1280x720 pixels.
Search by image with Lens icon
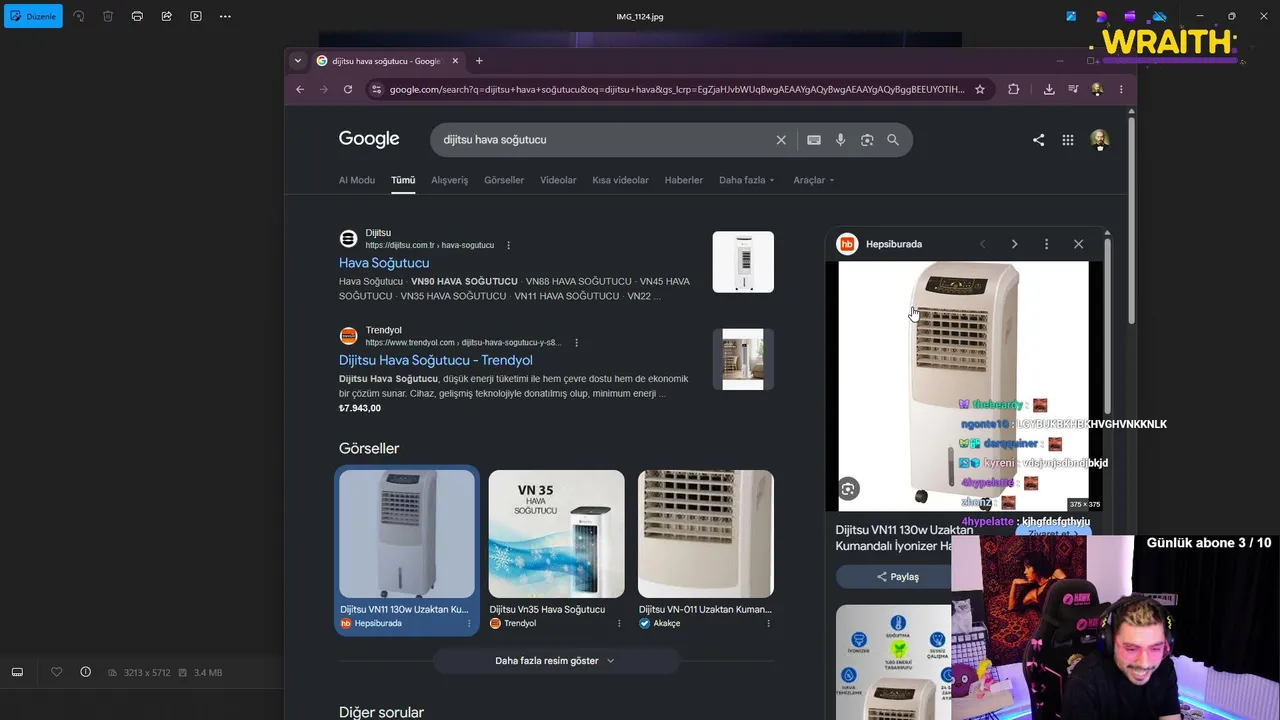pyautogui.click(x=867, y=140)
